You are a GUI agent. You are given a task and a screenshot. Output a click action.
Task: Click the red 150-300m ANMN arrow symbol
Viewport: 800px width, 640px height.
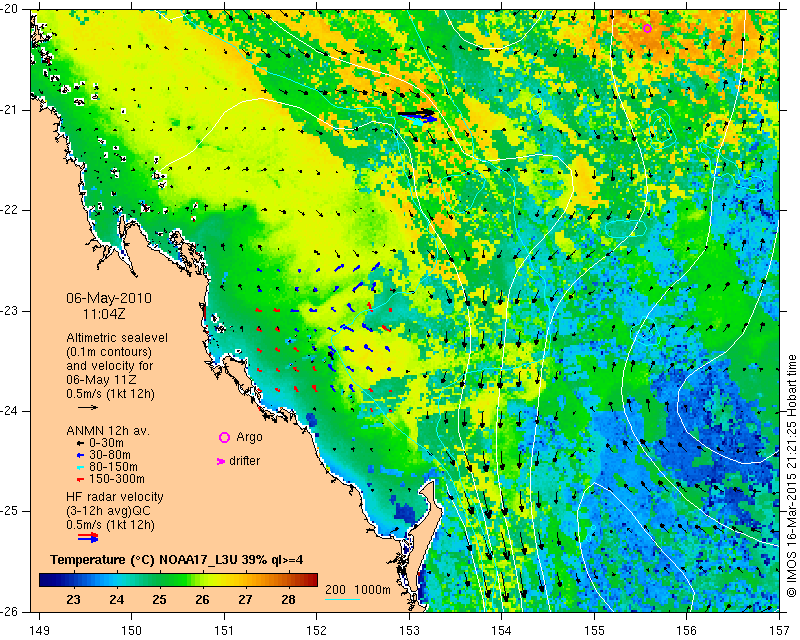click(x=80, y=480)
